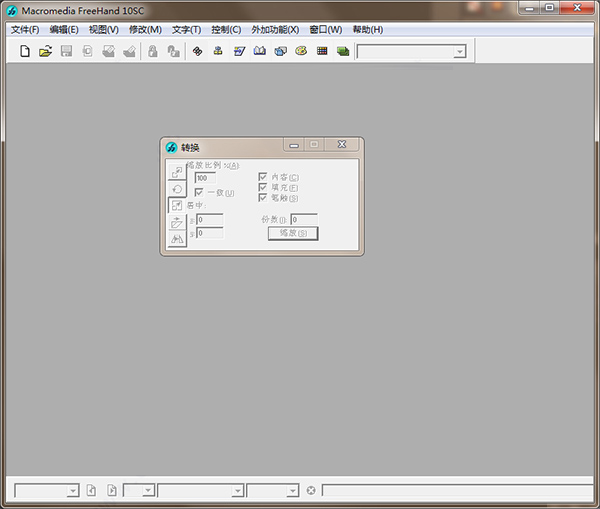Toggle the 内容 contents checkbox
The height and width of the screenshot is (509, 600).
(x=263, y=177)
